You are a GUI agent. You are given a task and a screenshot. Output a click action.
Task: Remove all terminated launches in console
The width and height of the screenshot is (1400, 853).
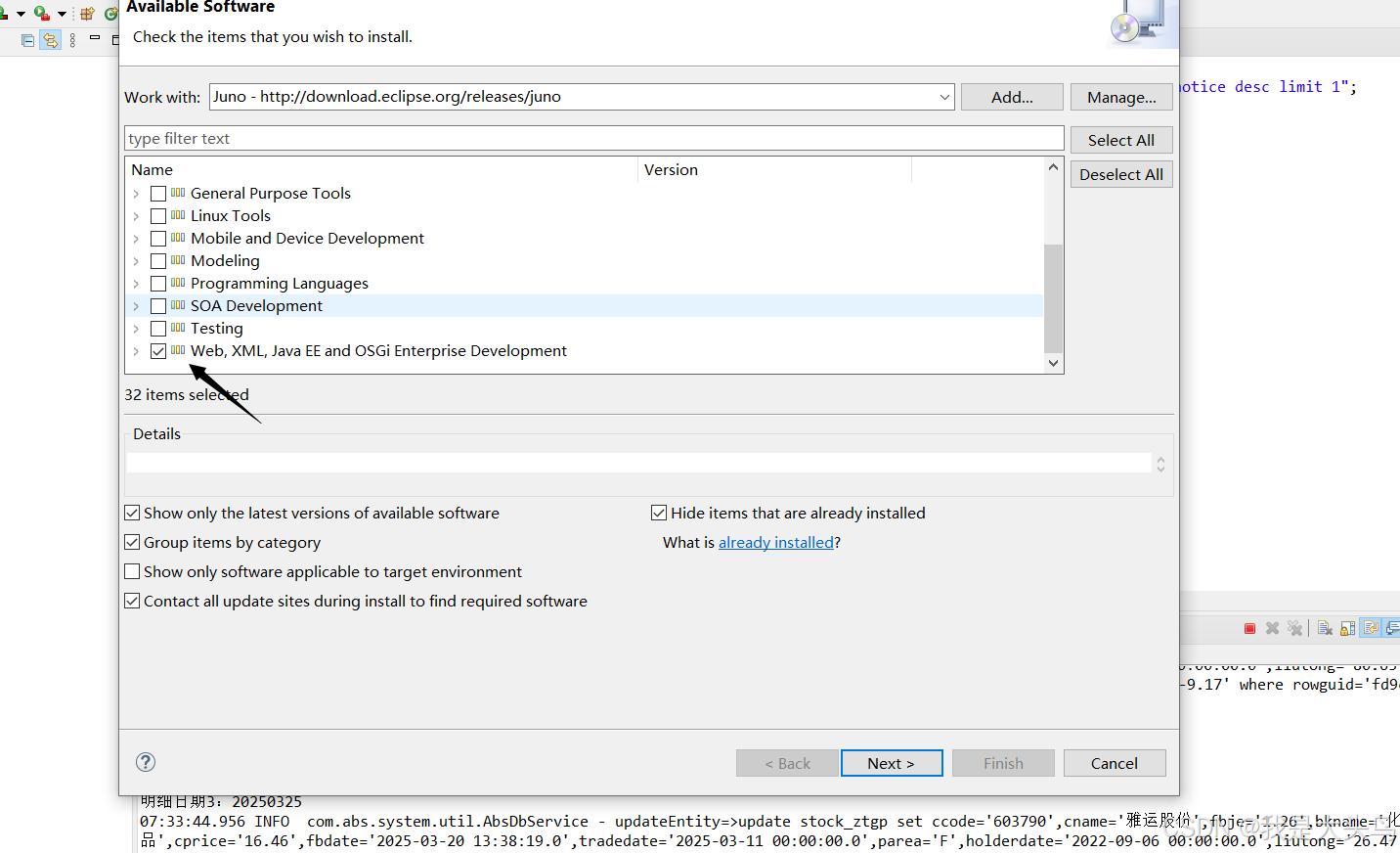(1294, 628)
